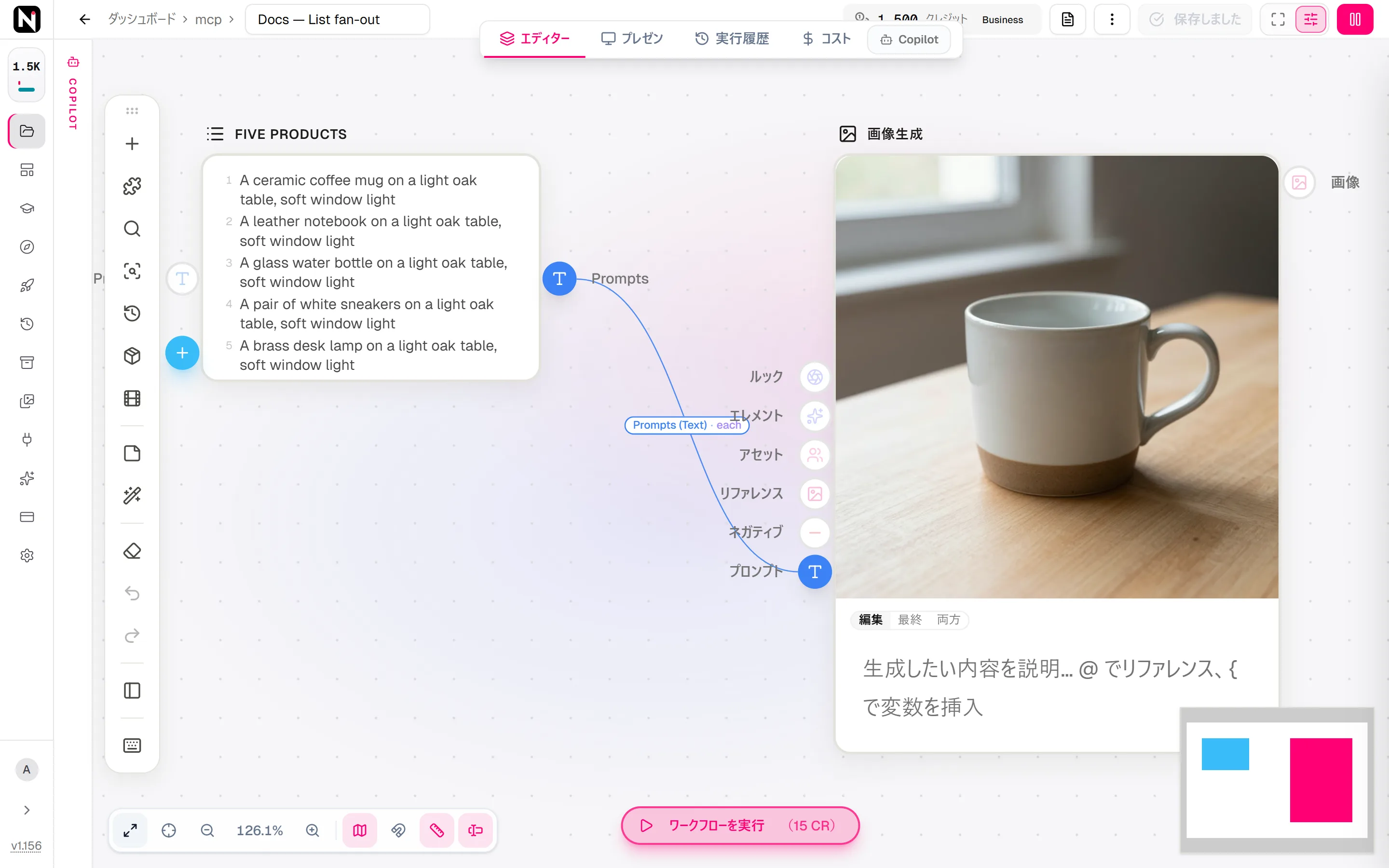Click the zoom in magnifier
1389x868 pixels.
pos(312,830)
